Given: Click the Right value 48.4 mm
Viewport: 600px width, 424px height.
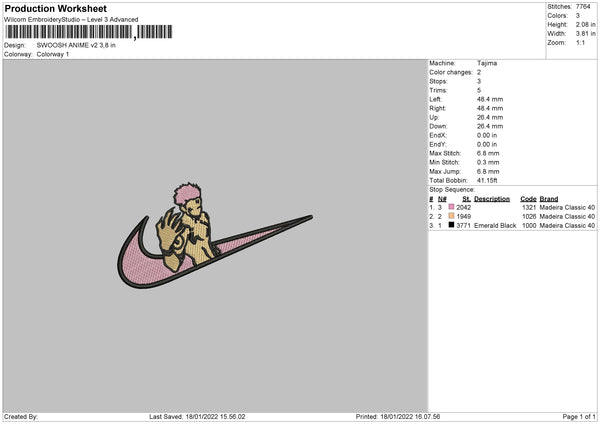Looking at the screenshot, I should [x=490, y=108].
